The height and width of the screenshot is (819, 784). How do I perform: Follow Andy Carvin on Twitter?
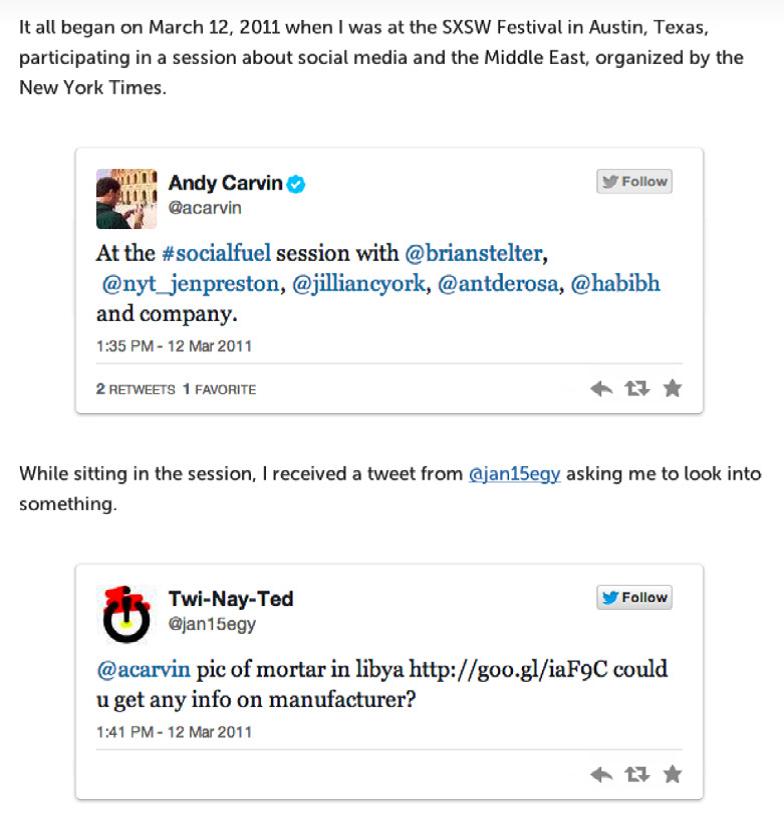pos(634,182)
